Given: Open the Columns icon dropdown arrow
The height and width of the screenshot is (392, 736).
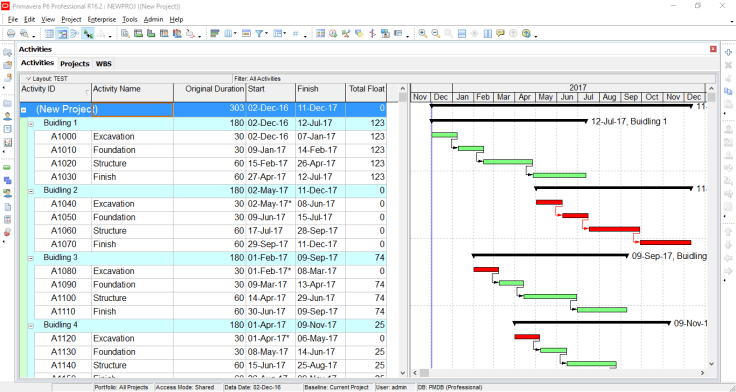Looking at the screenshot, I should pyautogui.click(x=235, y=33).
